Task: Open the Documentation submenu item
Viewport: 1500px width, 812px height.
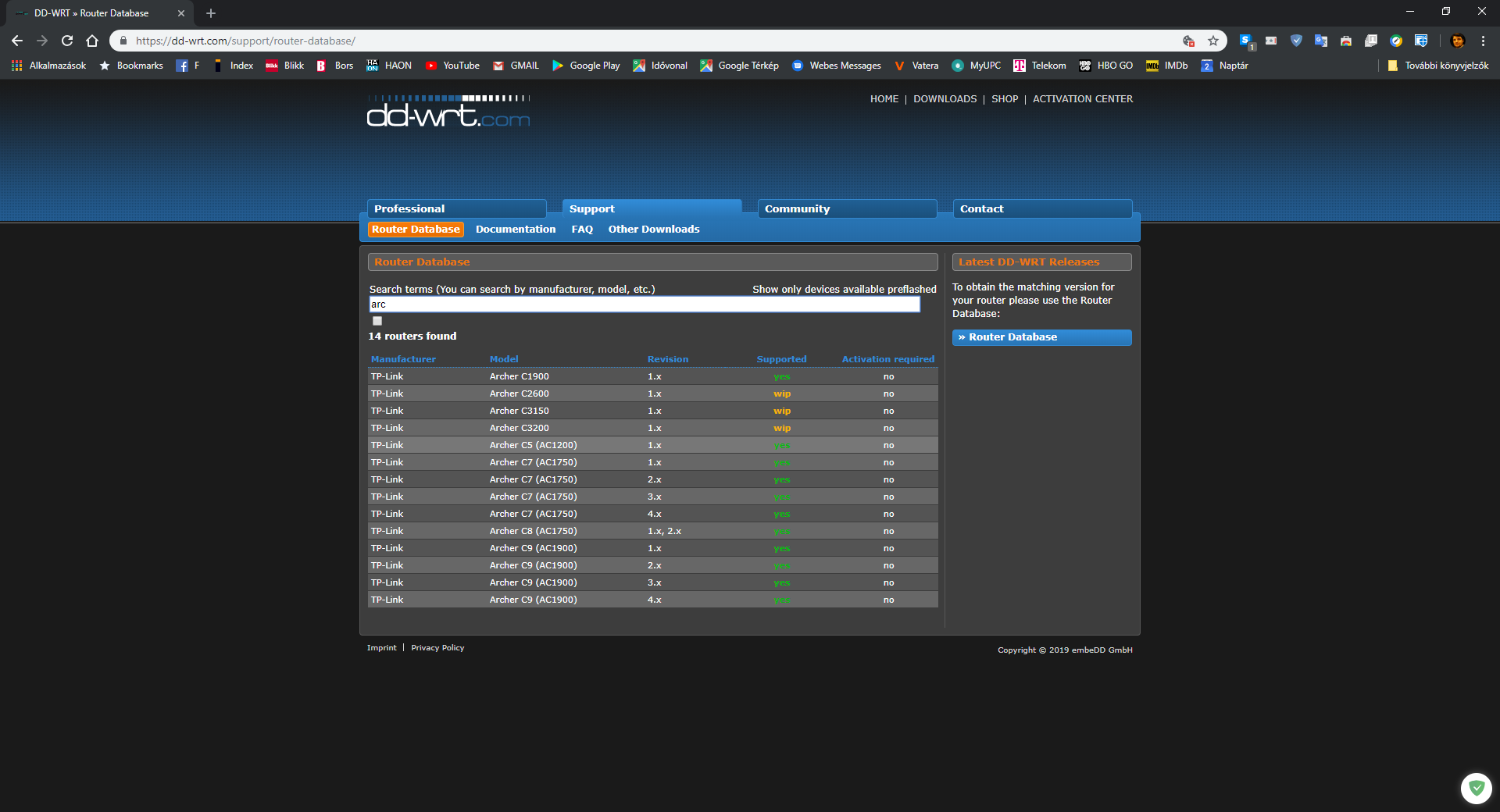Action: tap(516, 230)
